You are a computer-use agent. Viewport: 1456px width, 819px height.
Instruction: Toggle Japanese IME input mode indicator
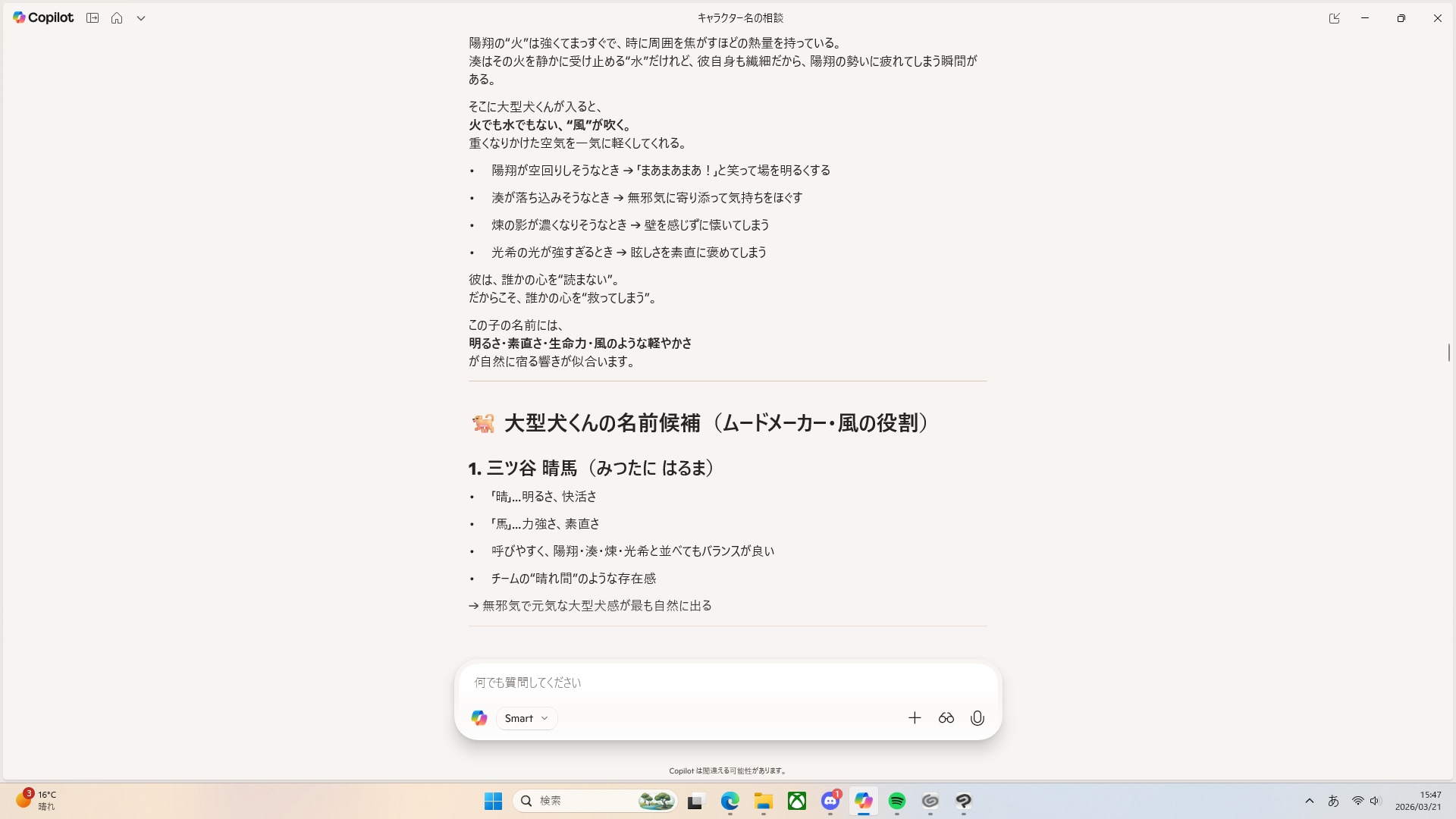click(x=1333, y=801)
